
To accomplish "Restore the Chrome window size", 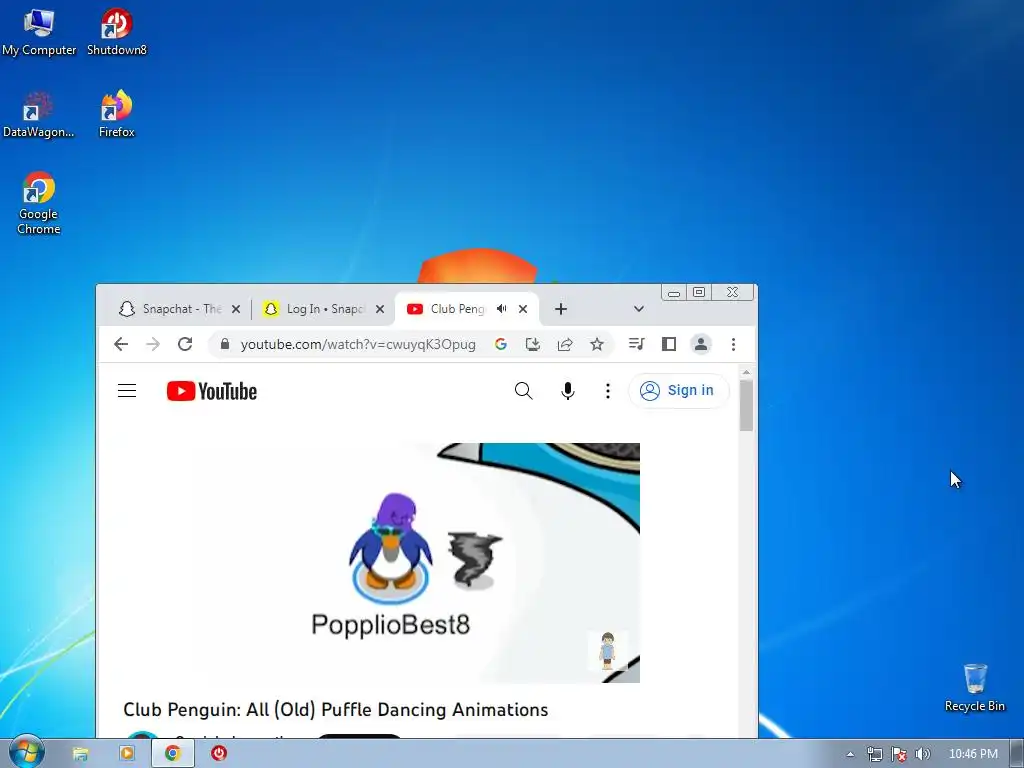I will pyautogui.click(x=699, y=293).
